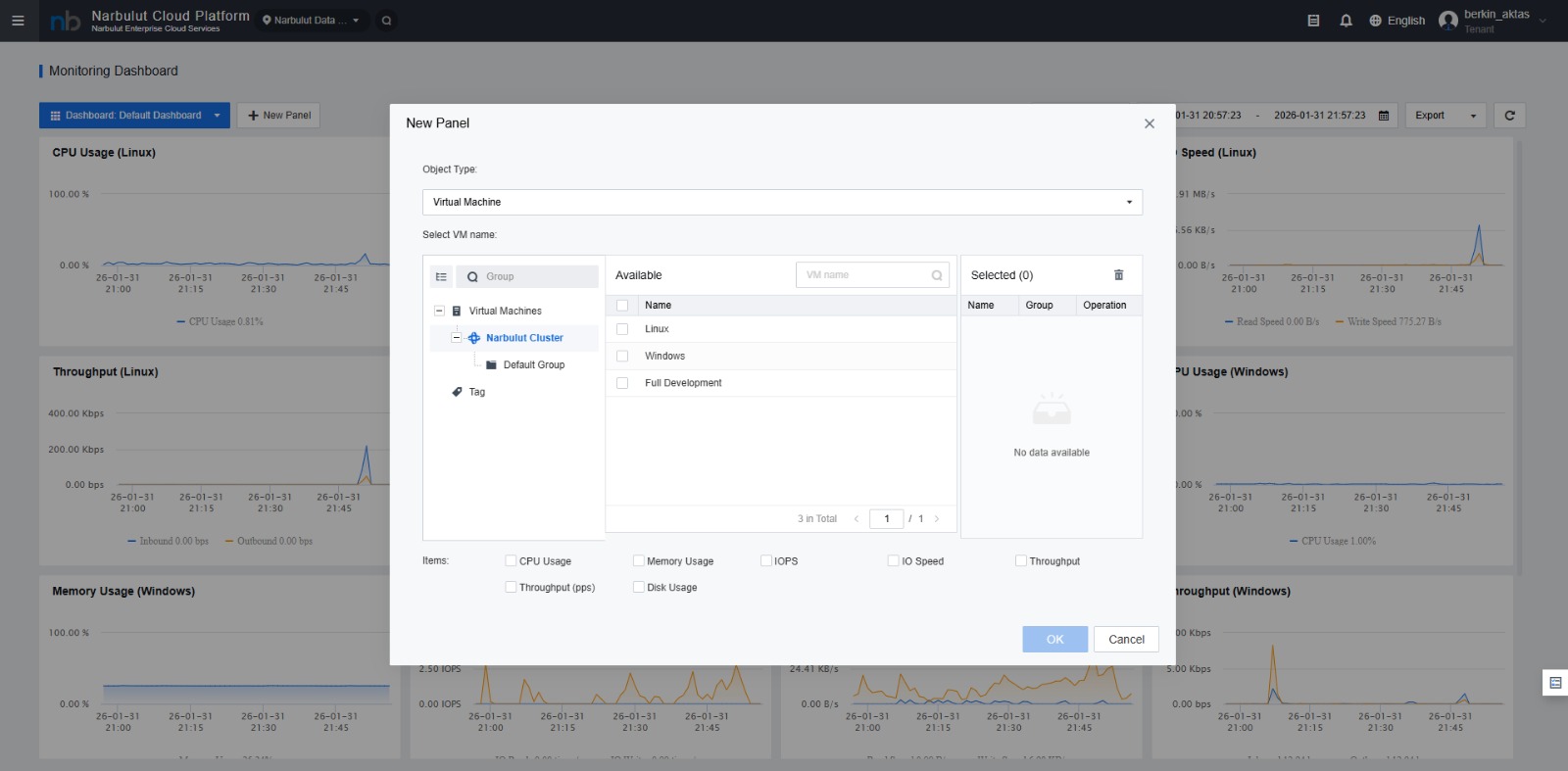This screenshot has height=771, width=1568.
Task: Open the hamburger navigation menu
Action: click(18, 21)
